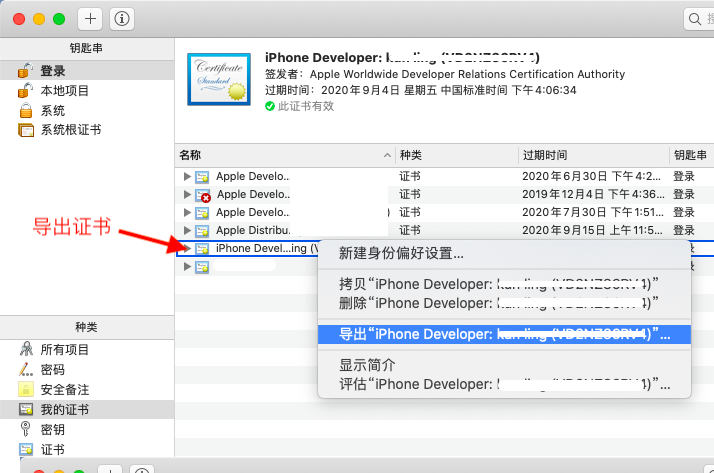The height and width of the screenshot is (473, 714).
Task: Click the info toolbar button
Action: pos(122,19)
